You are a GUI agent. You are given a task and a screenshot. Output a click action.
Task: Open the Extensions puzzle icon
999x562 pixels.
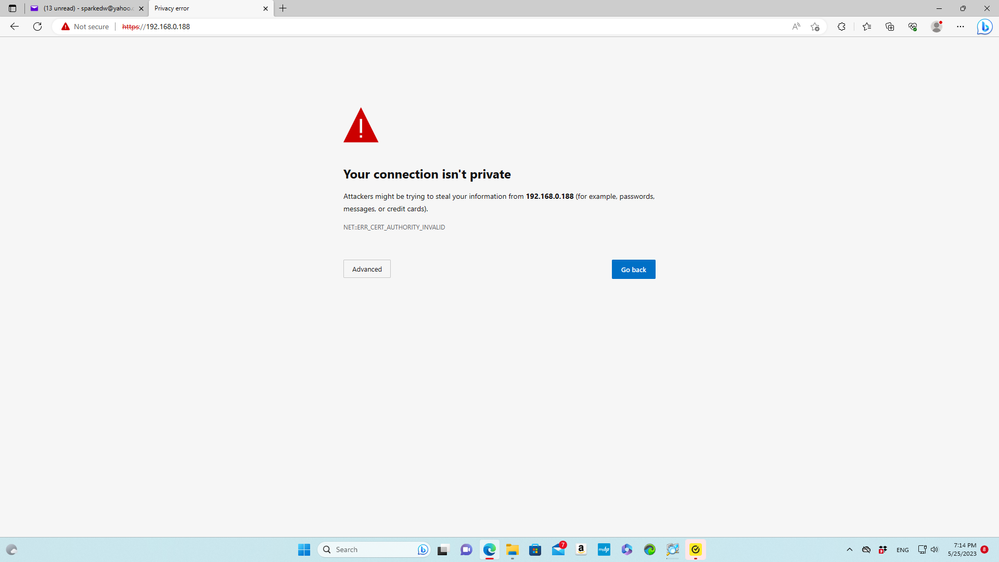(842, 27)
